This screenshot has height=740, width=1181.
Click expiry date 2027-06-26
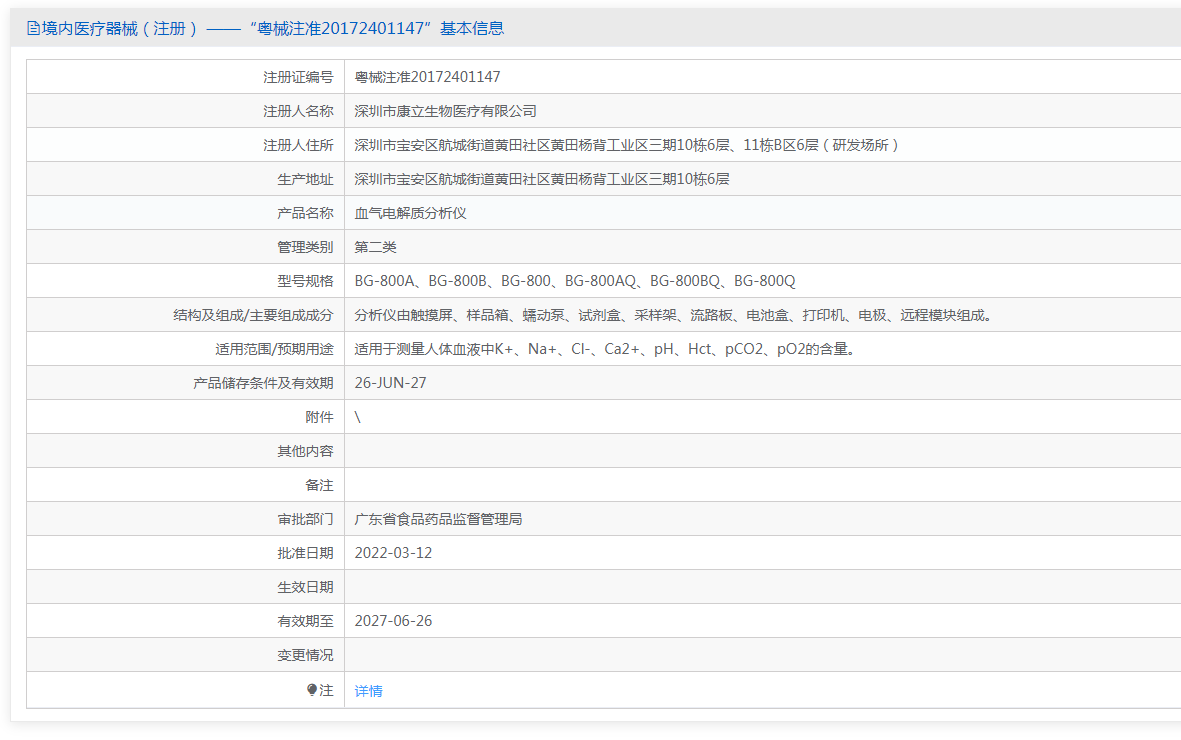click(x=394, y=621)
